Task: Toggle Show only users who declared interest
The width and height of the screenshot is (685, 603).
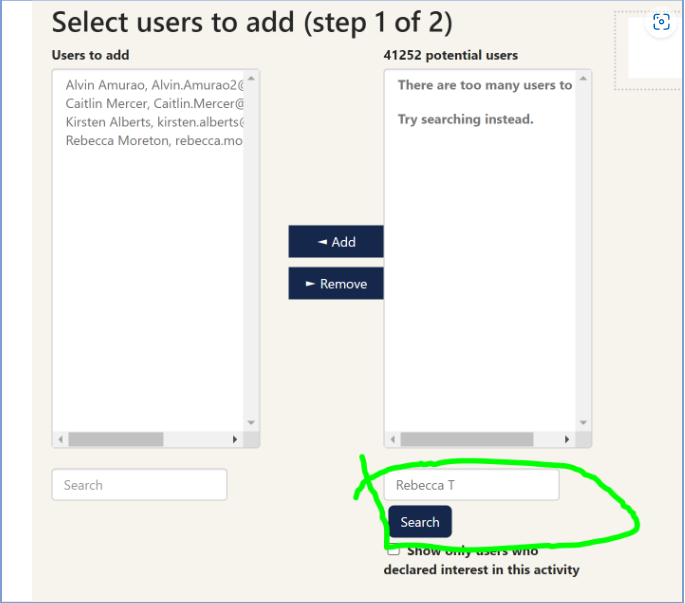Action: 394,549
